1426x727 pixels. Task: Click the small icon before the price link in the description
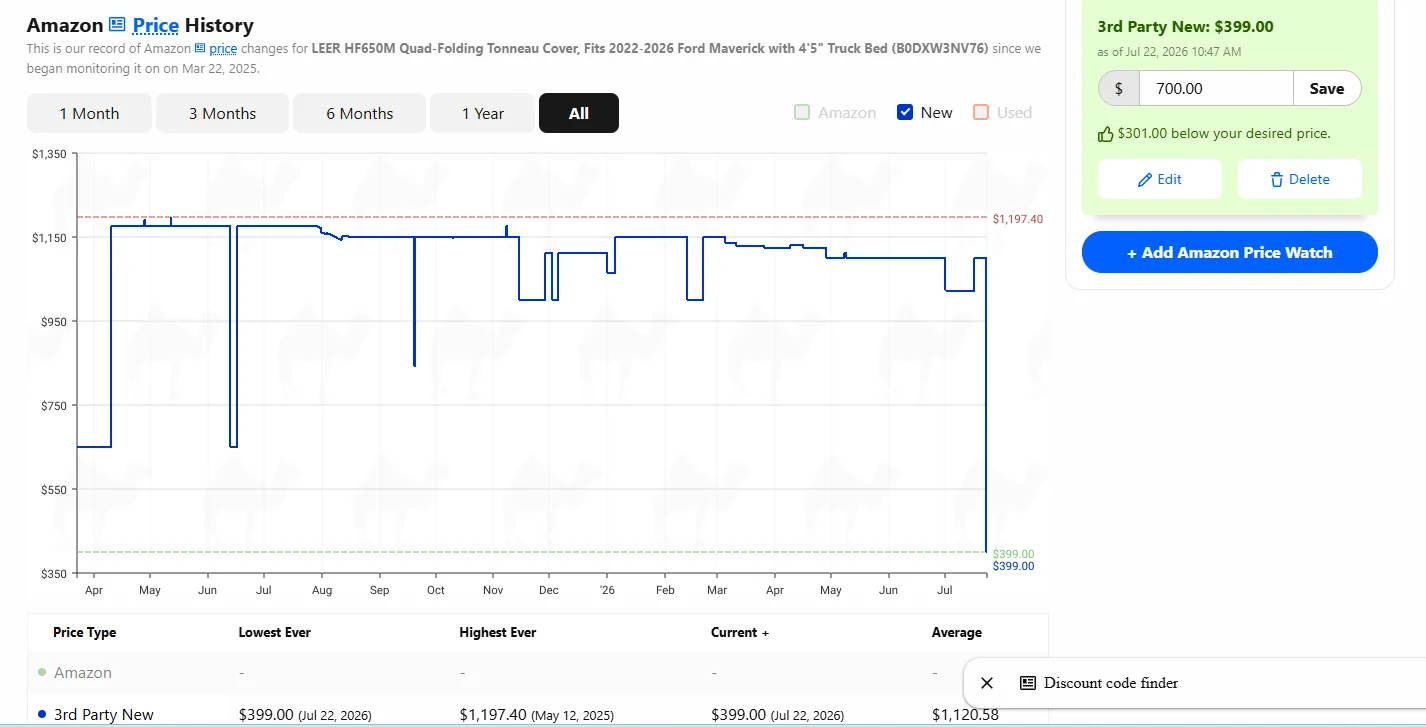(200, 48)
